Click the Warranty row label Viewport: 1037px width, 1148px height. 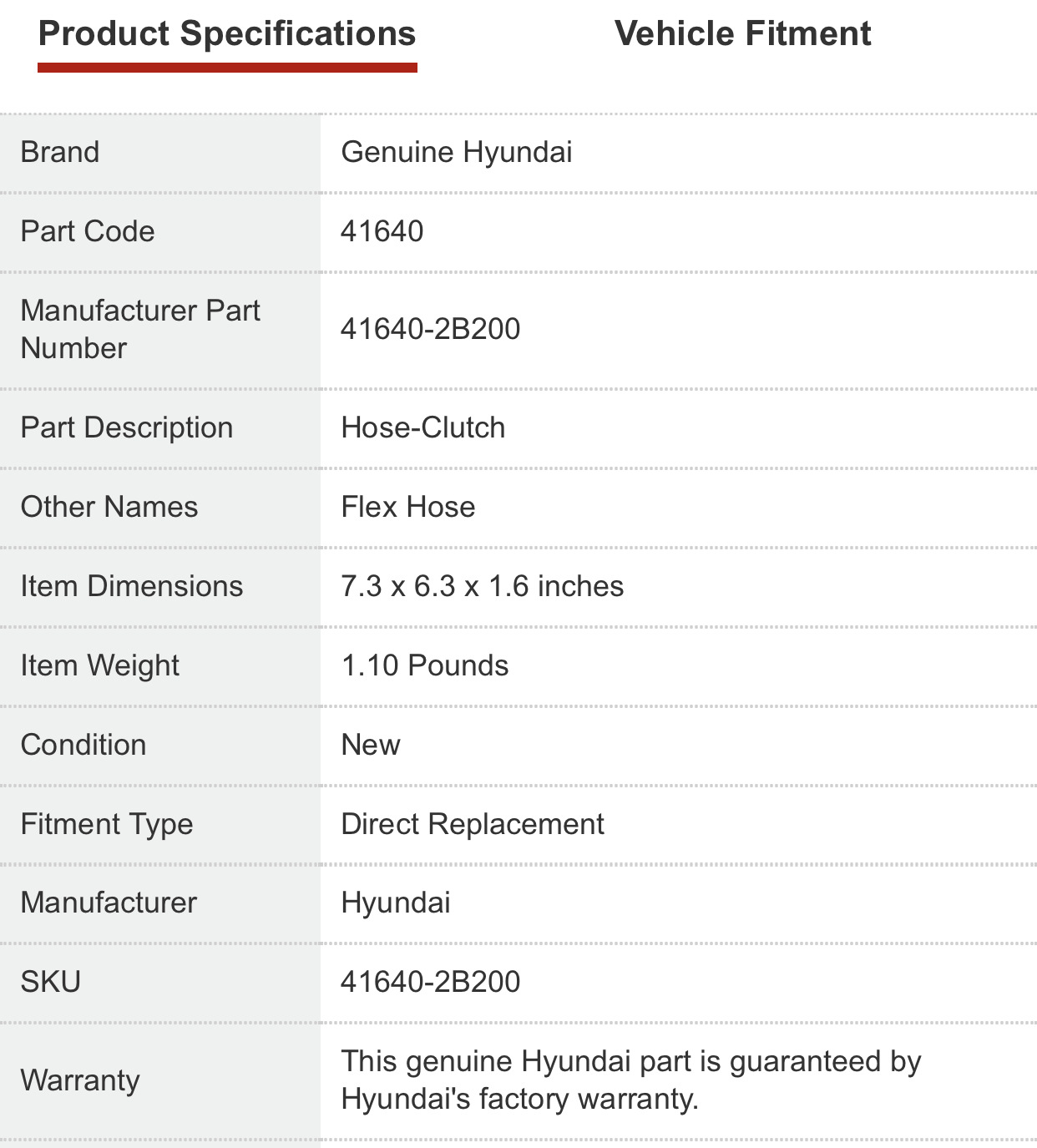click(80, 1080)
